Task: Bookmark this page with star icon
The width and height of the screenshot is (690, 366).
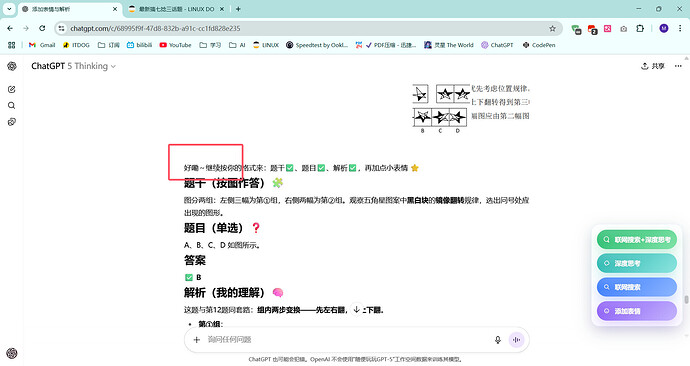Action: (552, 29)
